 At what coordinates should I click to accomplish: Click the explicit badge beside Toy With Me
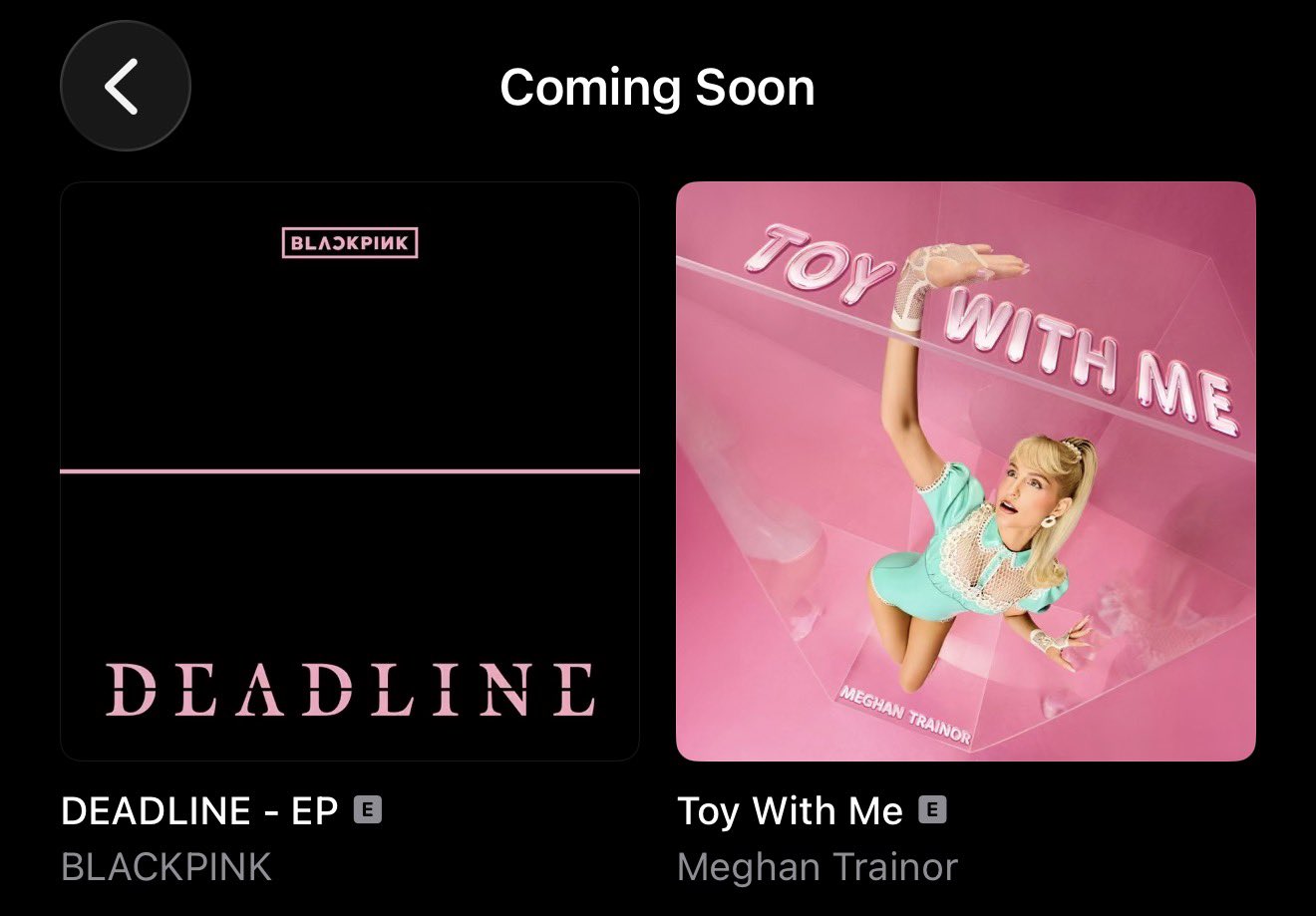click(x=932, y=810)
